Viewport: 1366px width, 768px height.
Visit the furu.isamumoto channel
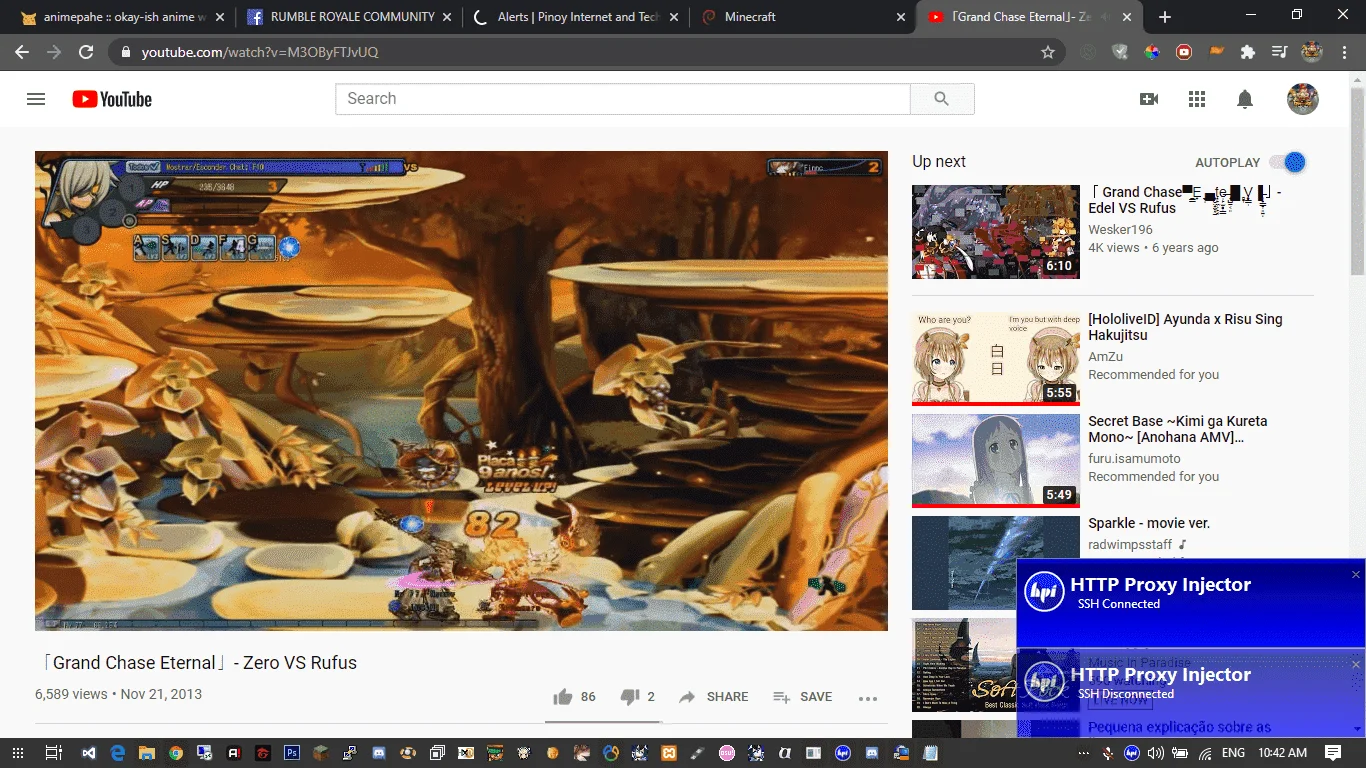(1134, 459)
